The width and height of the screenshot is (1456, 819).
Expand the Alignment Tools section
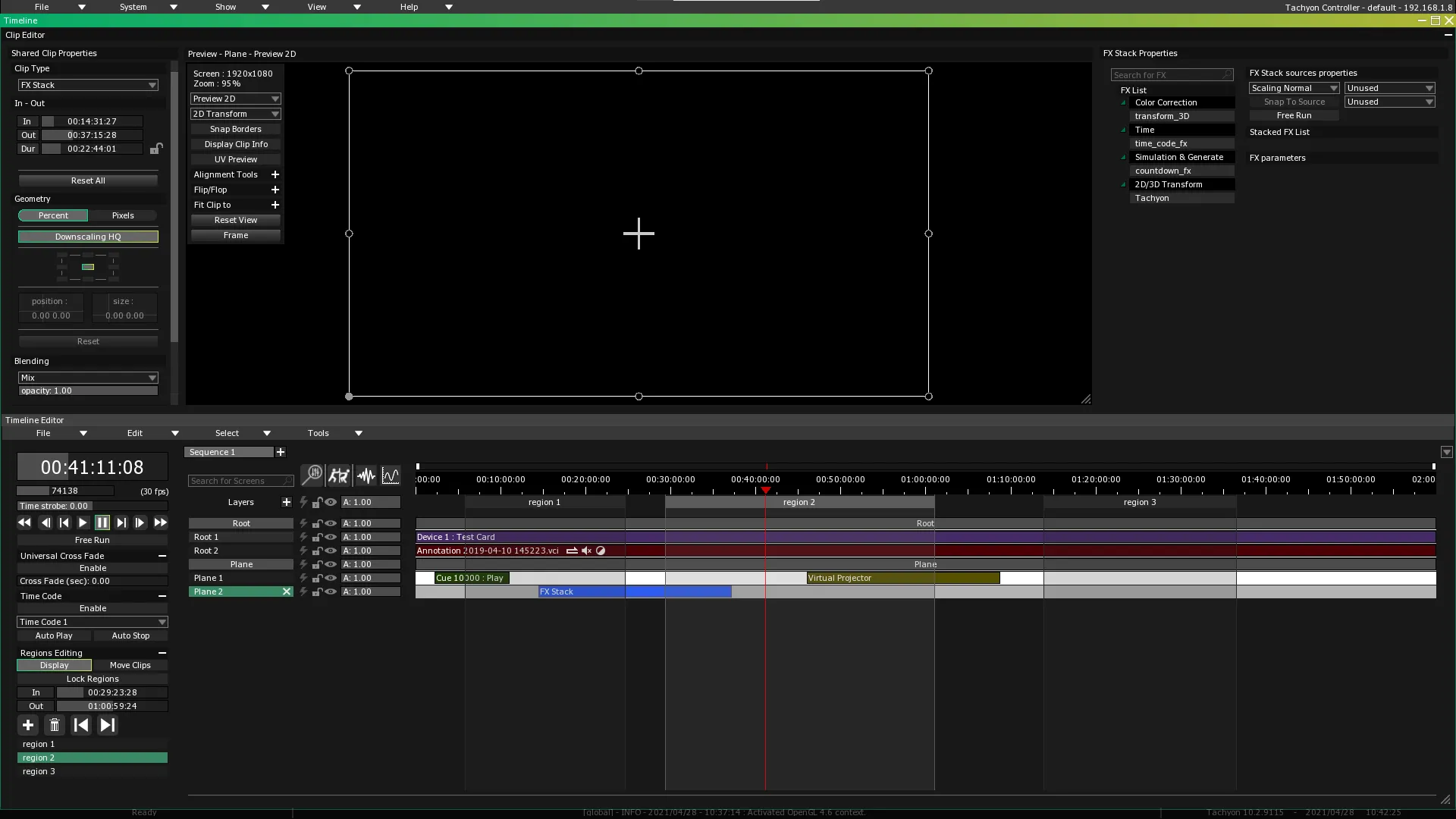(x=275, y=174)
